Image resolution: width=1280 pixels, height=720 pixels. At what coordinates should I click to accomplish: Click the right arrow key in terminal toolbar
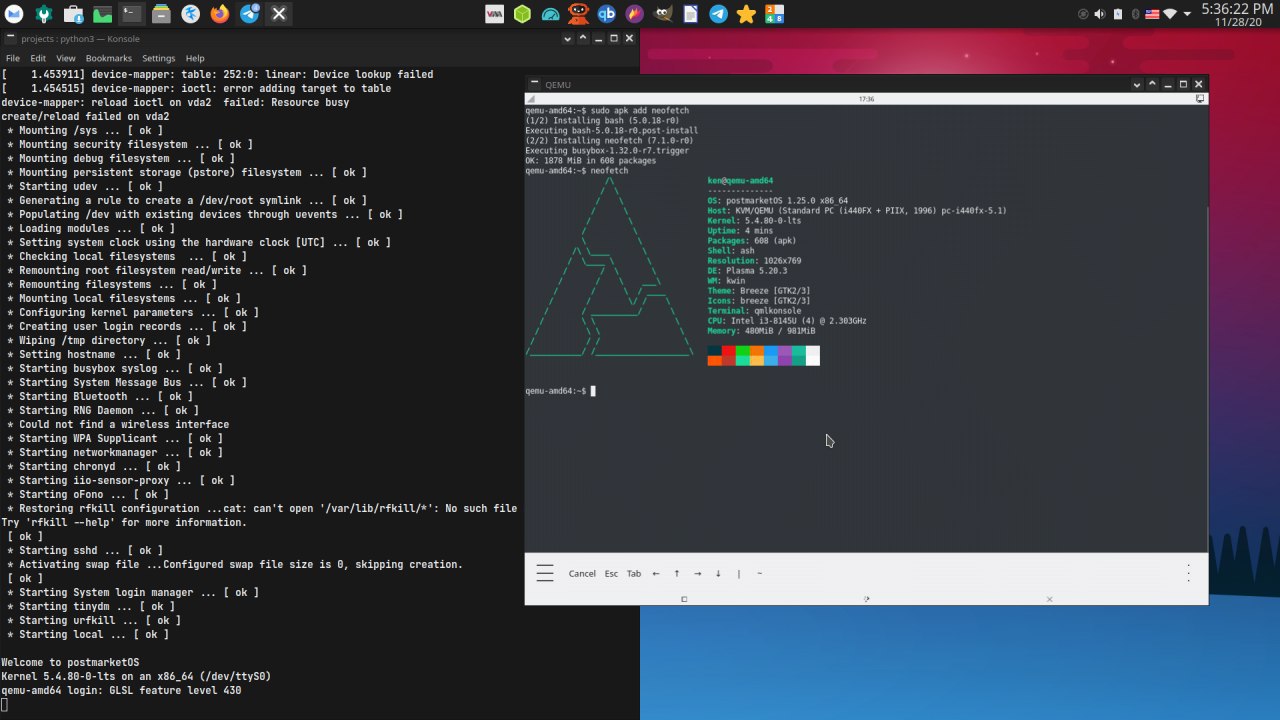coord(698,574)
